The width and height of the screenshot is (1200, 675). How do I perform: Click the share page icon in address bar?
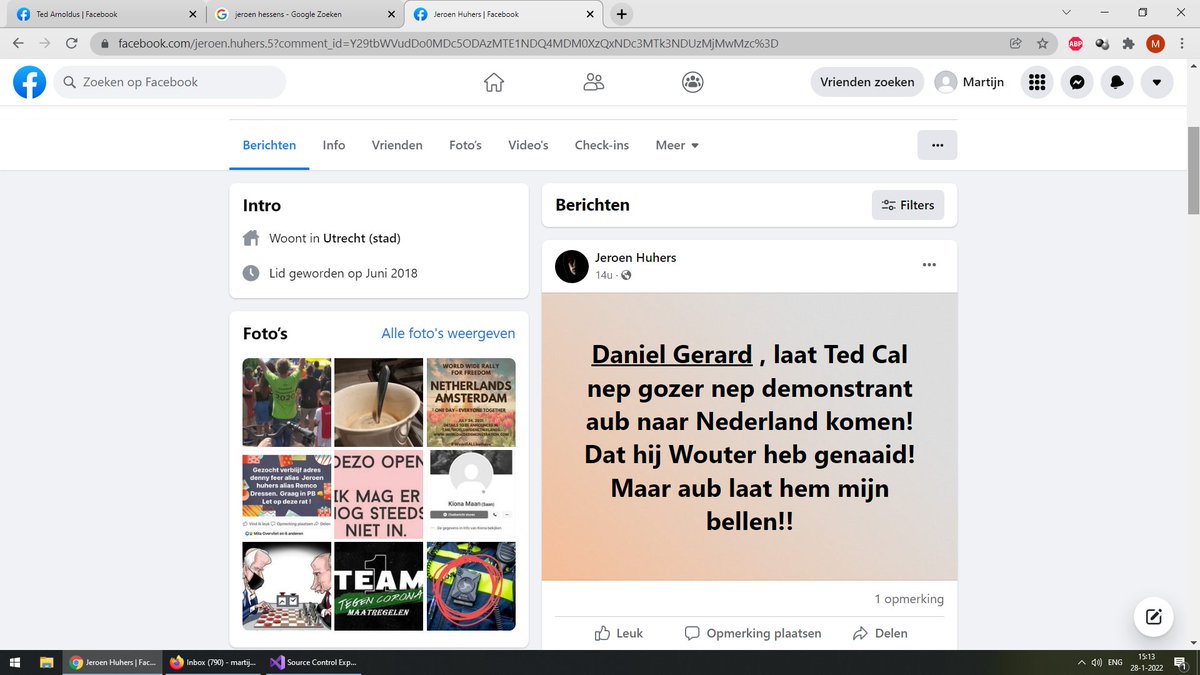coord(1015,43)
